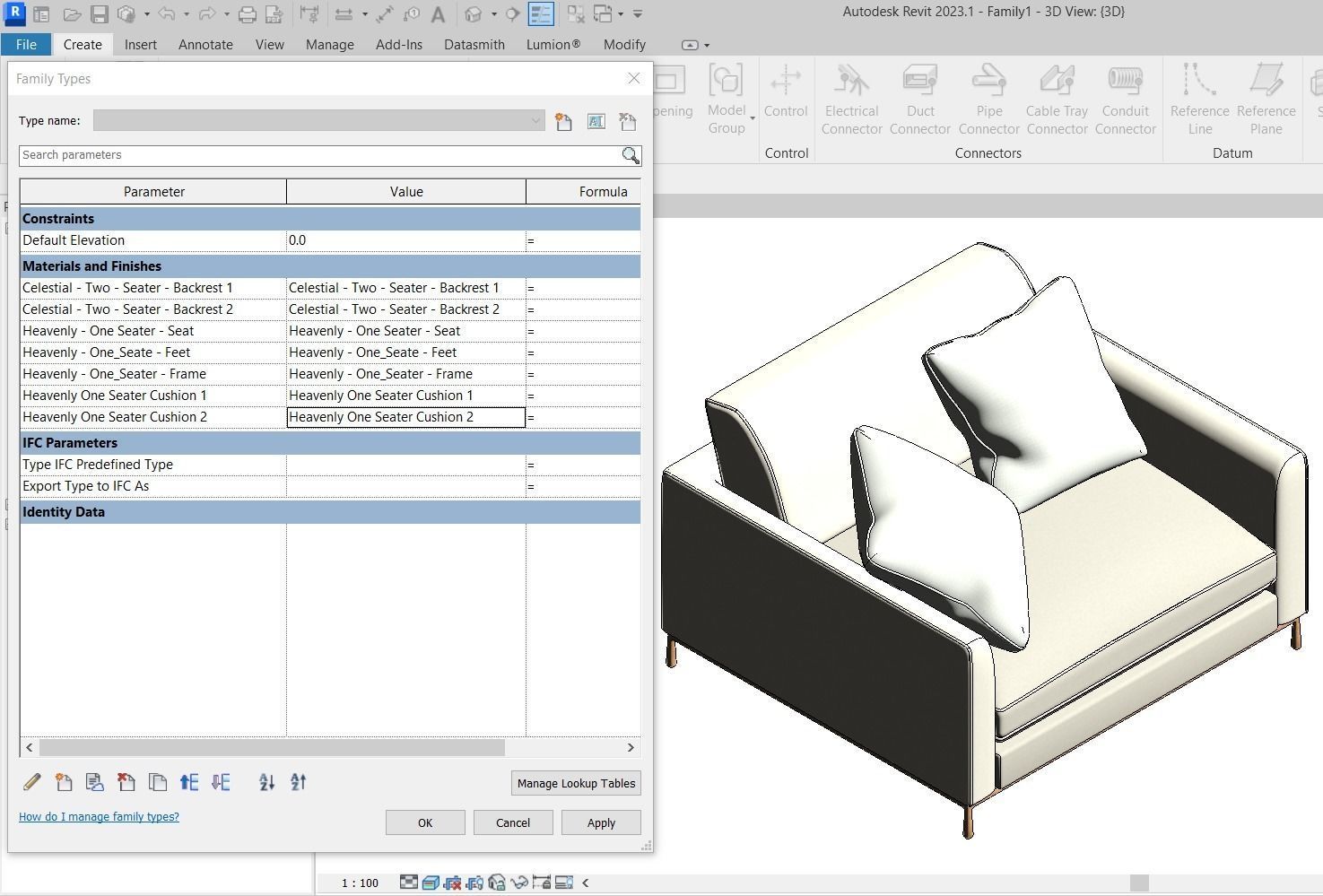This screenshot has height=896, width=1323.
Task: Click the Export PDF icon
Action: coord(274,14)
